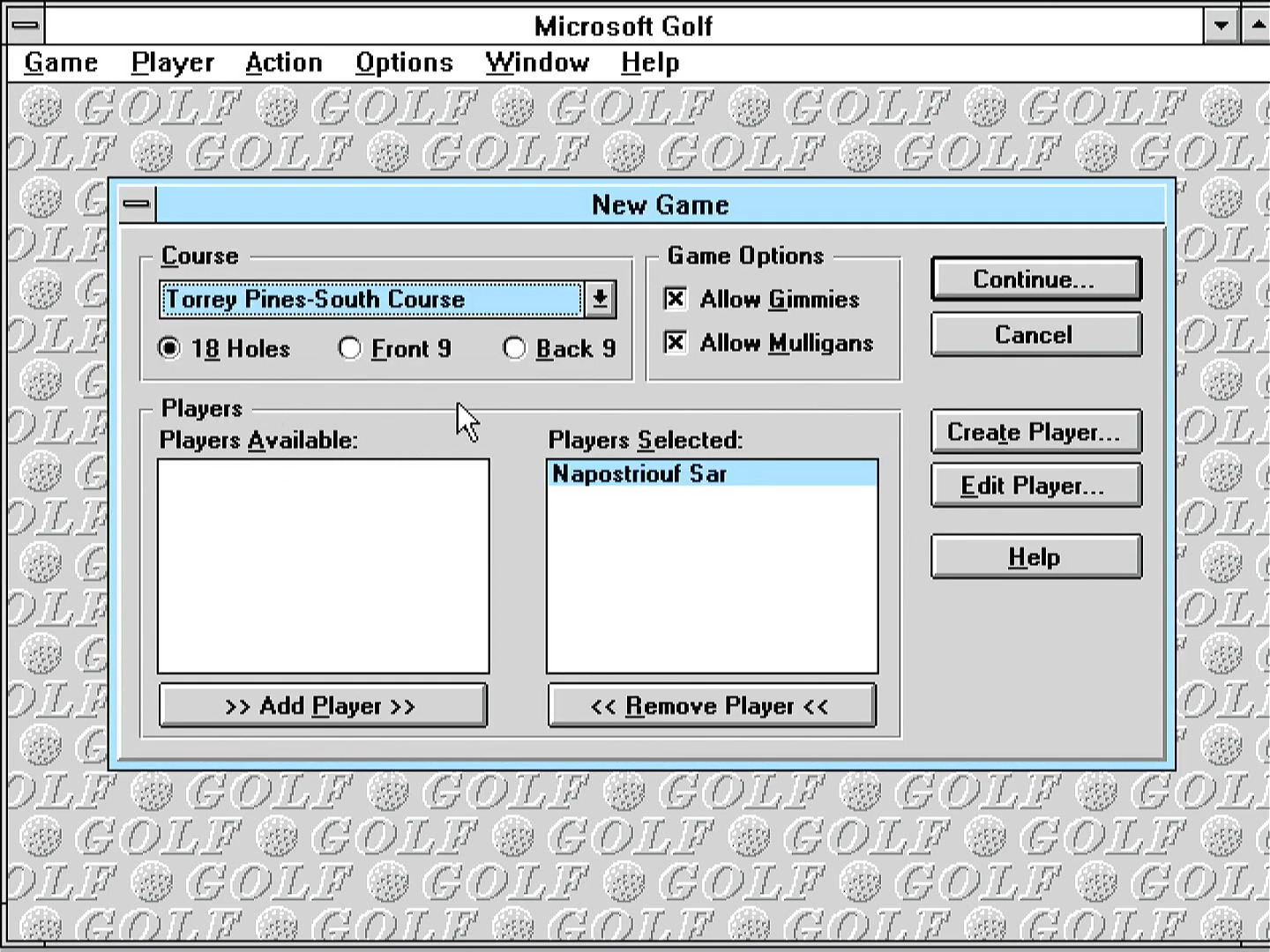Select the 18 Holes radio button
The image size is (1270, 952).
click(169, 348)
